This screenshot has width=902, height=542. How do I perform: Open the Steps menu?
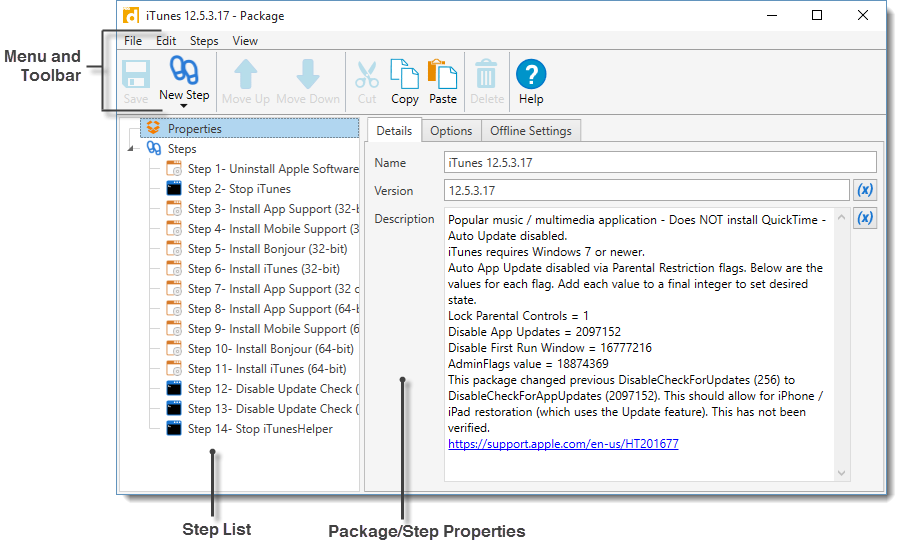pos(204,41)
